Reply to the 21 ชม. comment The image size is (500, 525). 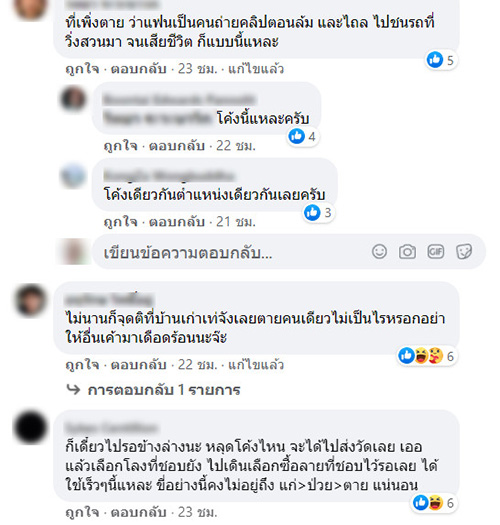(177, 222)
